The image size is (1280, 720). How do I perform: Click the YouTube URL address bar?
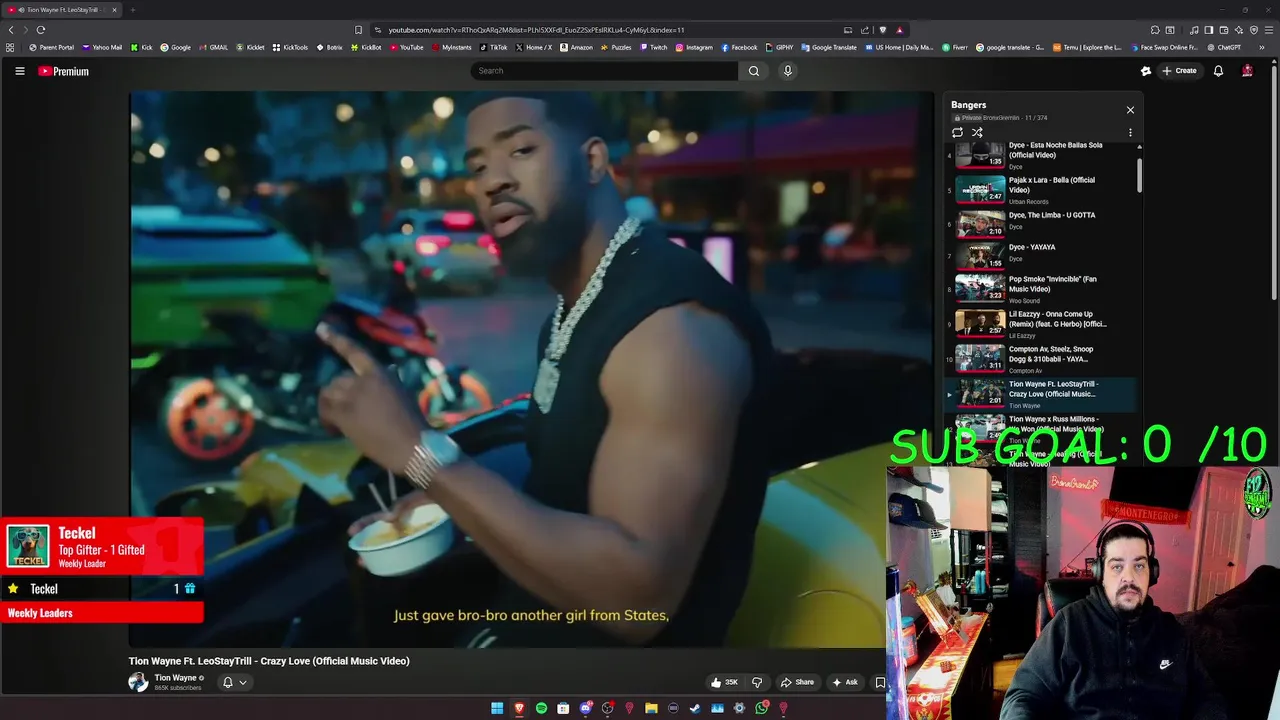[x=610, y=30]
